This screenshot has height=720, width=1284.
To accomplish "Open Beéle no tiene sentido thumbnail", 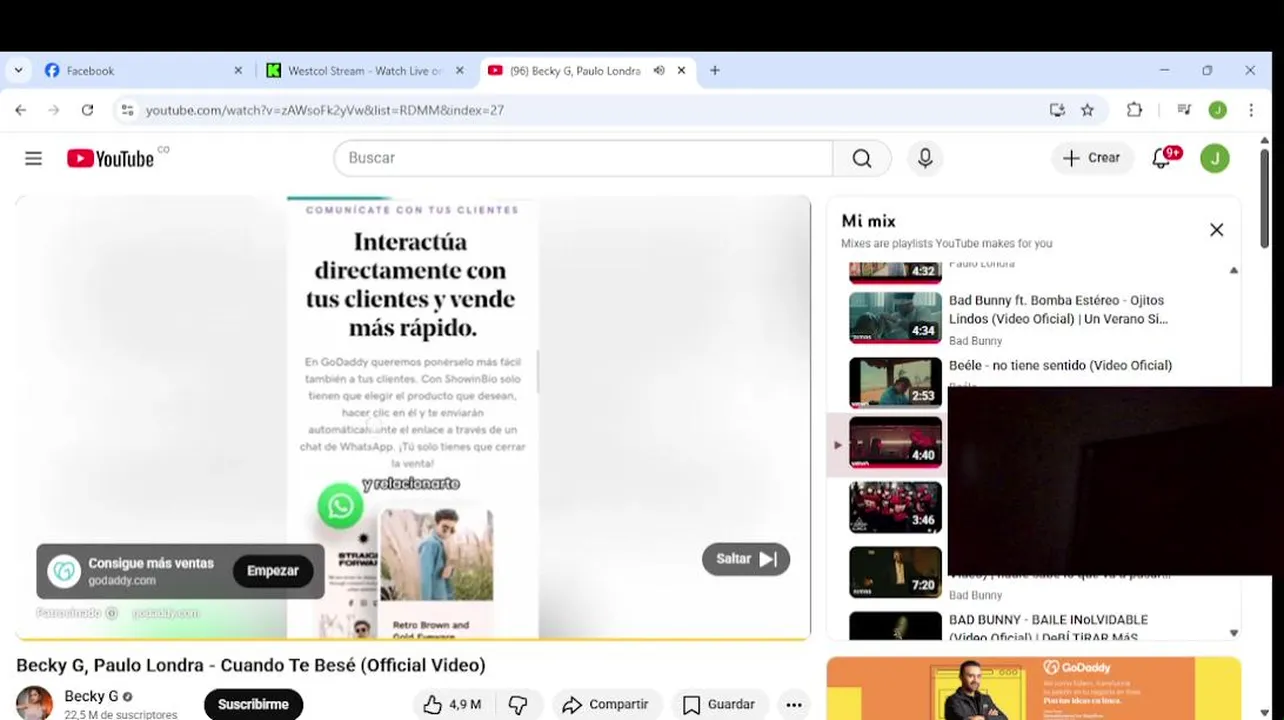I will pyautogui.click(x=895, y=382).
